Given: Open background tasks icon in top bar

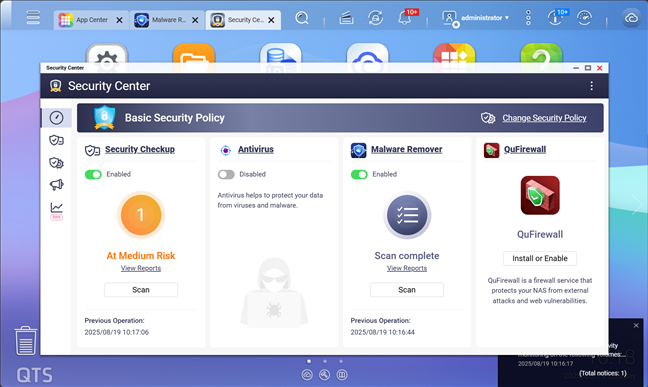Looking at the screenshot, I should (346, 18).
